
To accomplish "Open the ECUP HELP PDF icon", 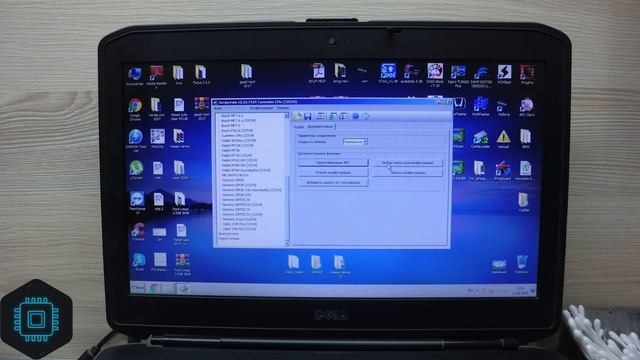I will [318, 74].
